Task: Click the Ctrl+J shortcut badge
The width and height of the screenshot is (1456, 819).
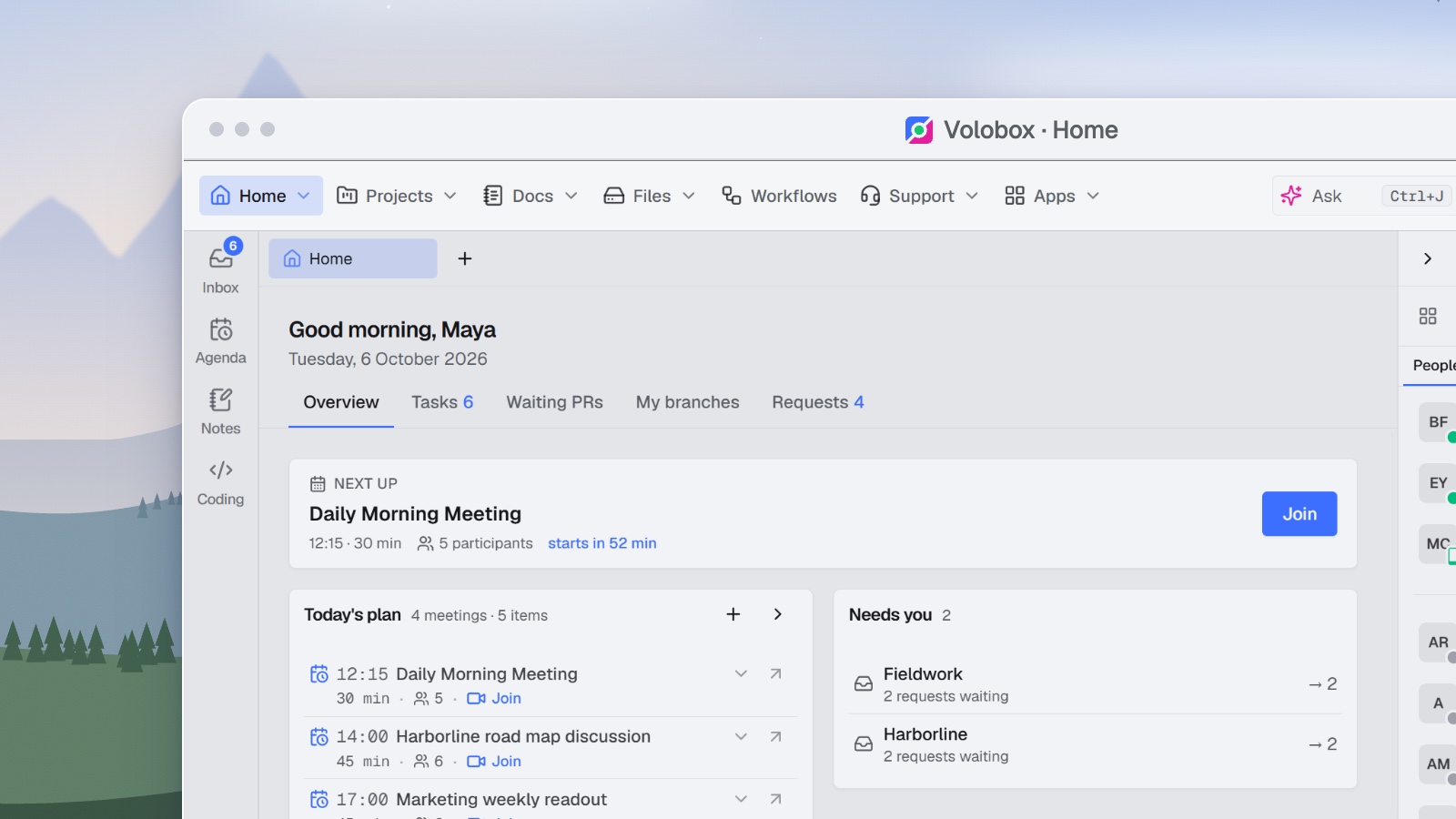Action: (1417, 196)
